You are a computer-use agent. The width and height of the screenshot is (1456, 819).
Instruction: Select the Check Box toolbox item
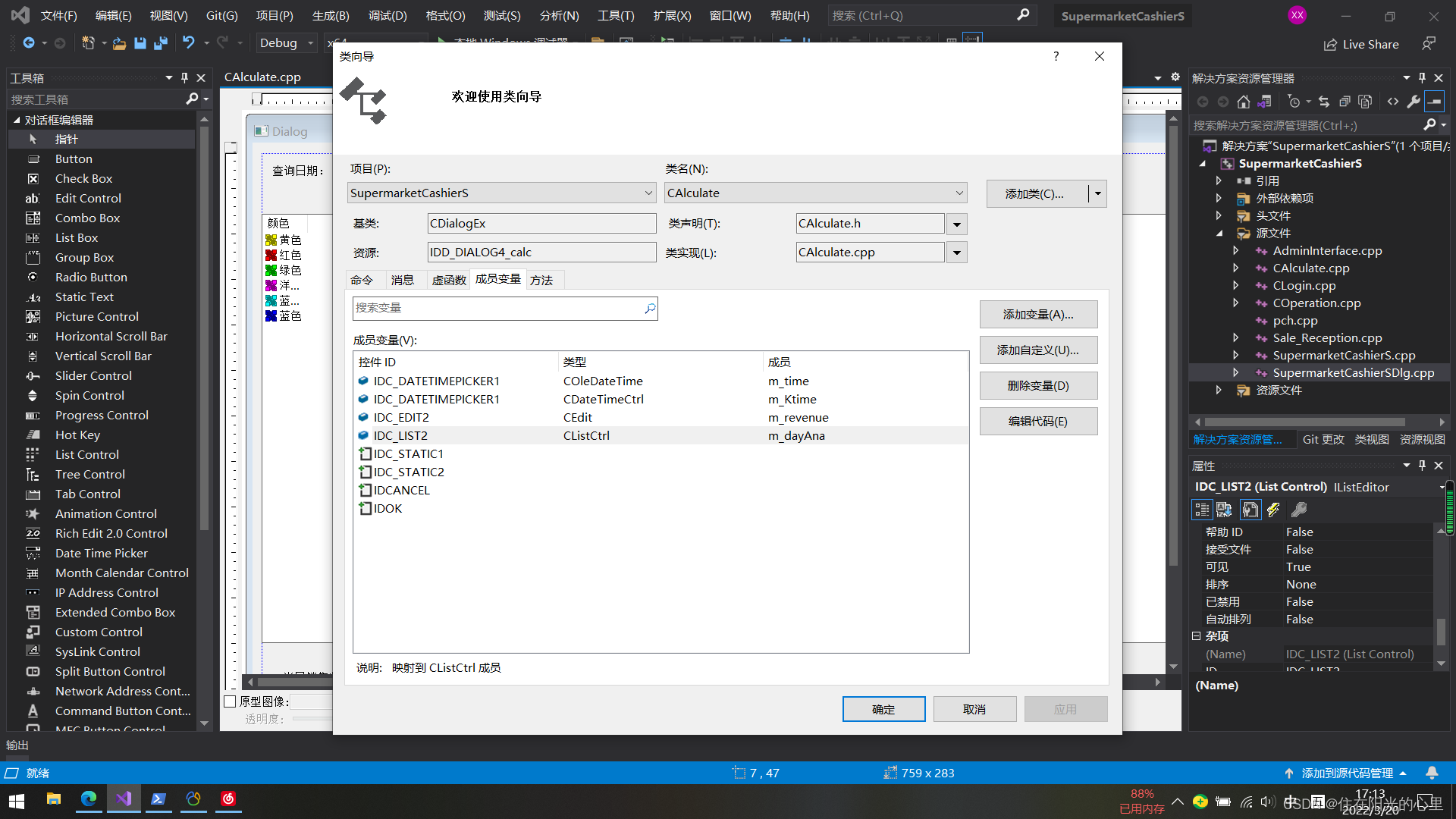click(83, 178)
